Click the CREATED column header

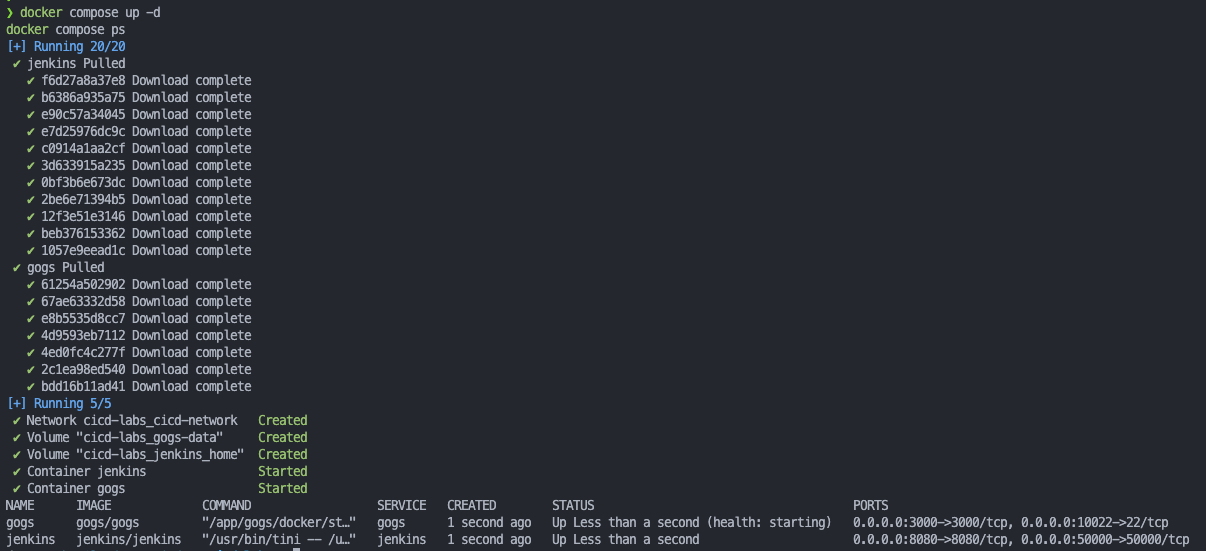472,505
